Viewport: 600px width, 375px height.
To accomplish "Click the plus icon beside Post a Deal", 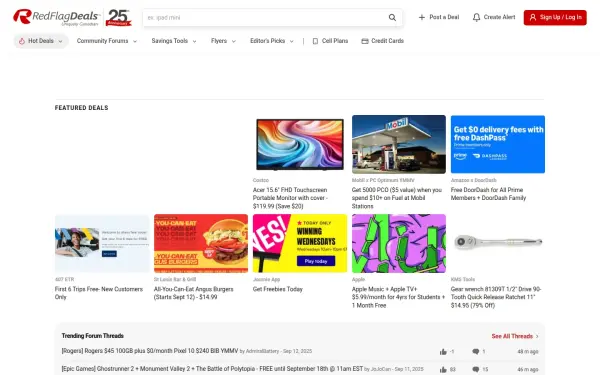I will click(422, 17).
